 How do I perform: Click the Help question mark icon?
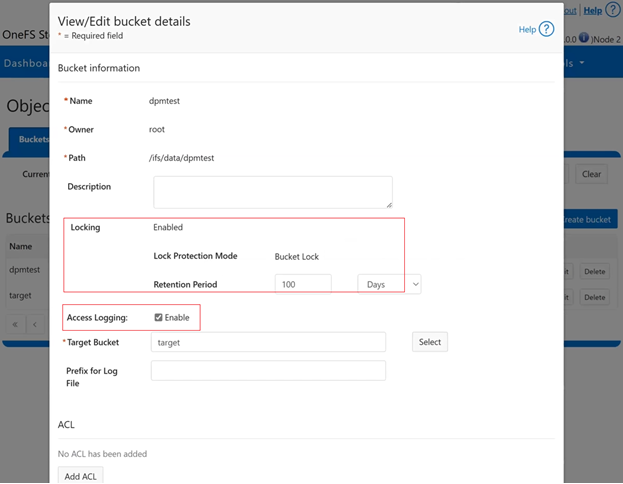pyautogui.click(x=546, y=29)
